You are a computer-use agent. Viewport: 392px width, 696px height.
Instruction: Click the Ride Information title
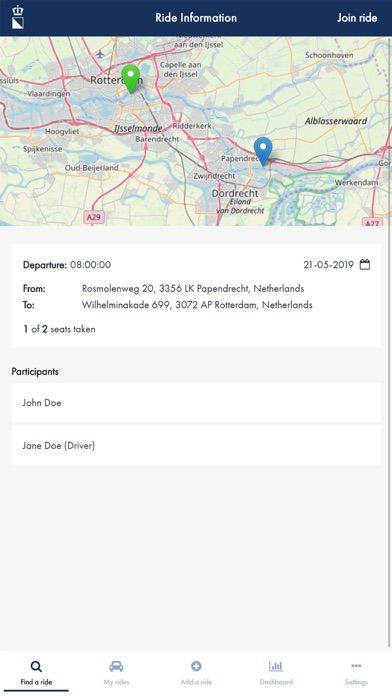pyautogui.click(x=196, y=18)
